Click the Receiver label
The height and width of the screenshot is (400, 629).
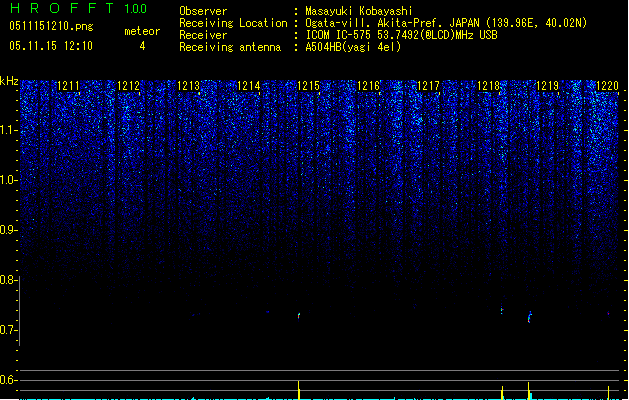pos(203,35)
